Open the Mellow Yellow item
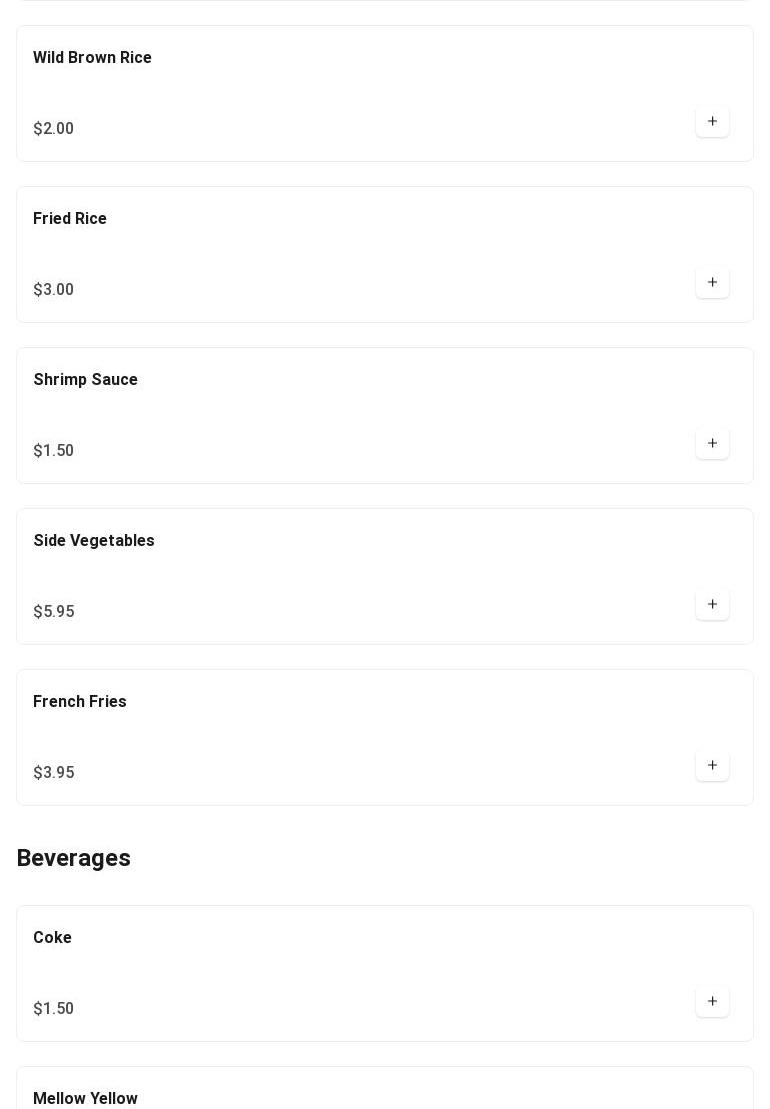 [x=86, y=1098]
